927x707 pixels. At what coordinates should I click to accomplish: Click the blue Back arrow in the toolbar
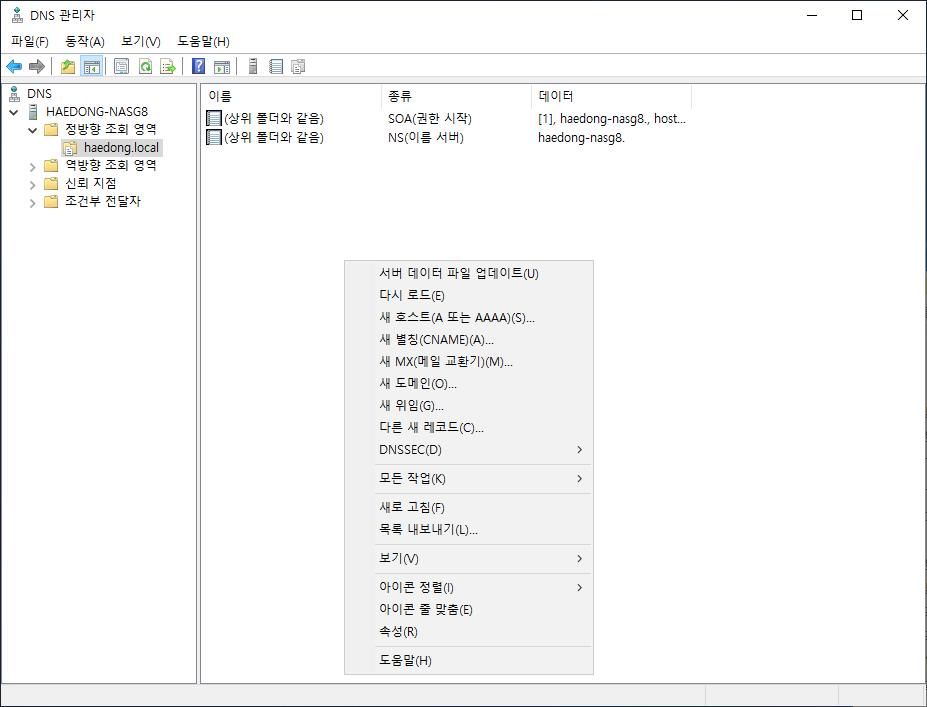point(14,66)
